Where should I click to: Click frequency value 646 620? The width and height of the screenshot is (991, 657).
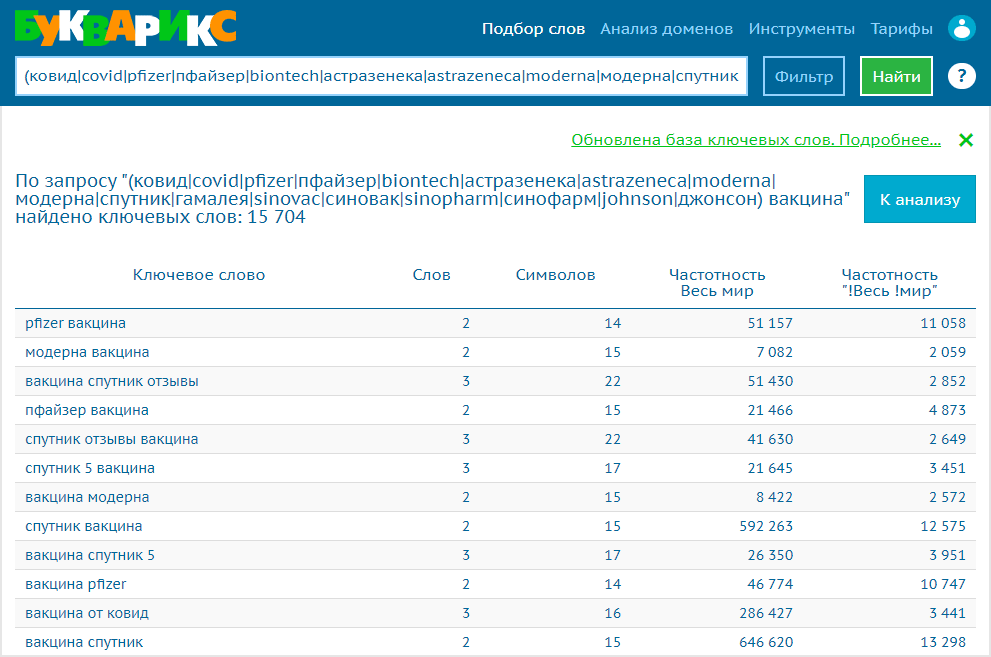[x=766, y=642]
